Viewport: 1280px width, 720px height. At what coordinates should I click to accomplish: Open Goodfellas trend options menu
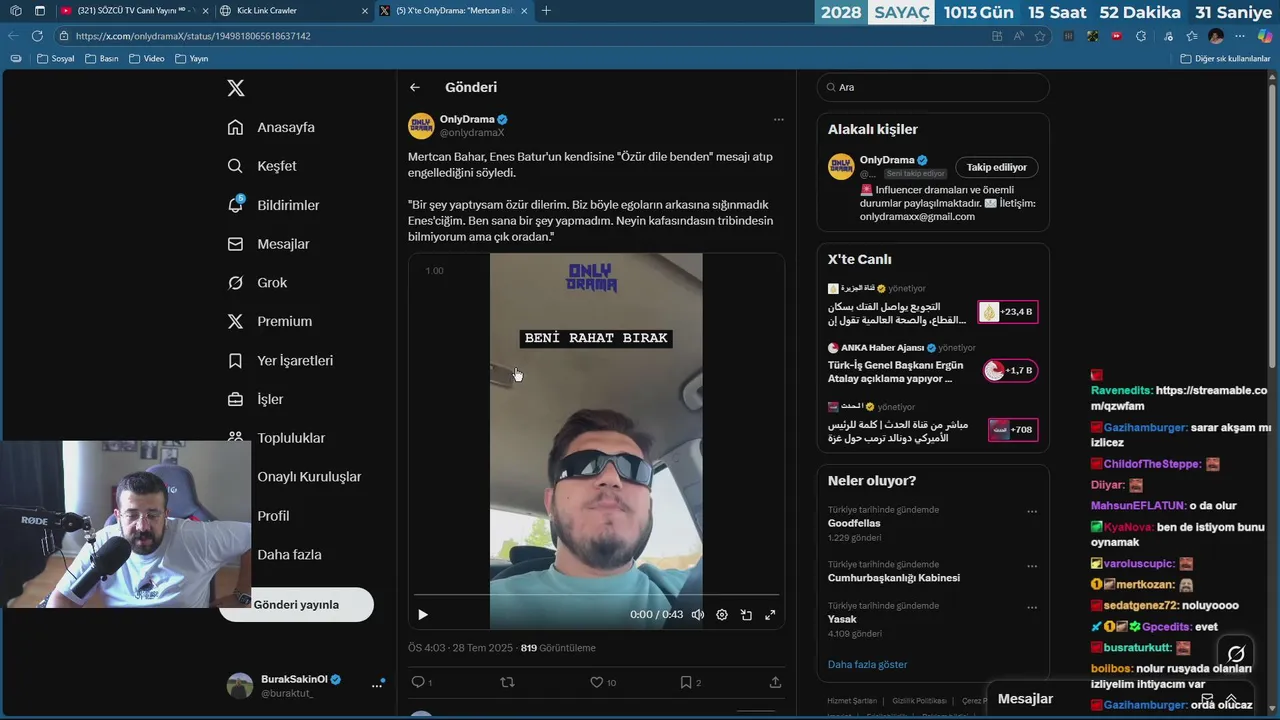1032,511
